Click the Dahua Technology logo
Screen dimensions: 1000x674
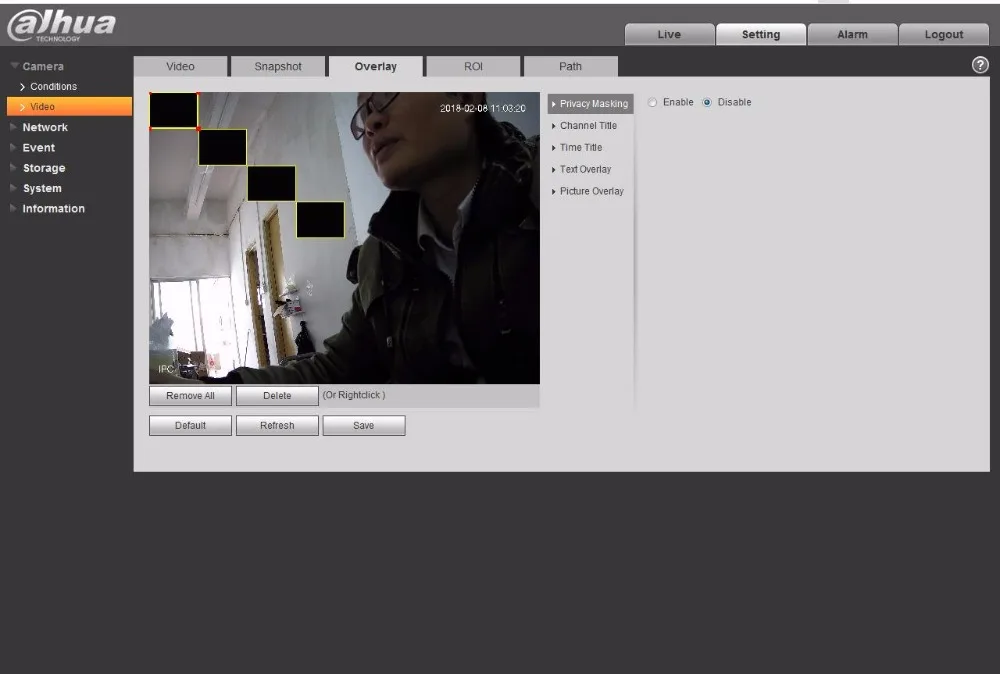pos(61,26)
